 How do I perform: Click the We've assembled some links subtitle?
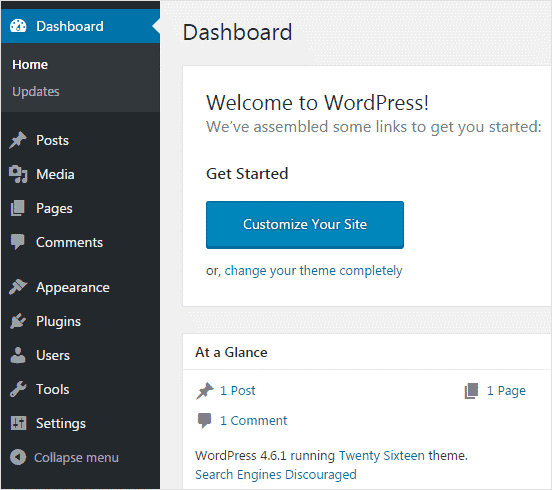point(374,127)
